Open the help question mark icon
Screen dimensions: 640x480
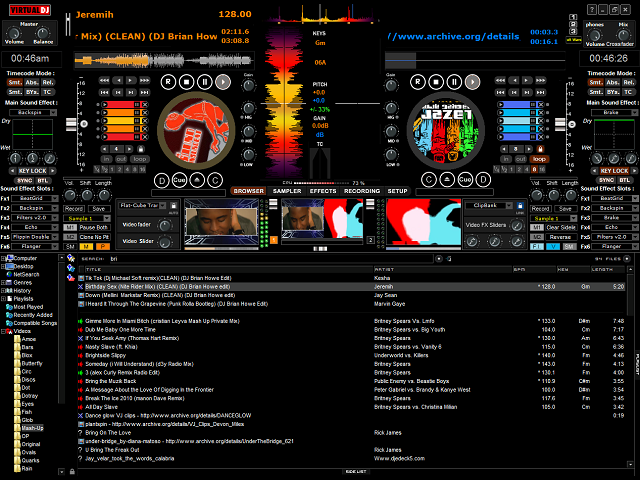591,10
